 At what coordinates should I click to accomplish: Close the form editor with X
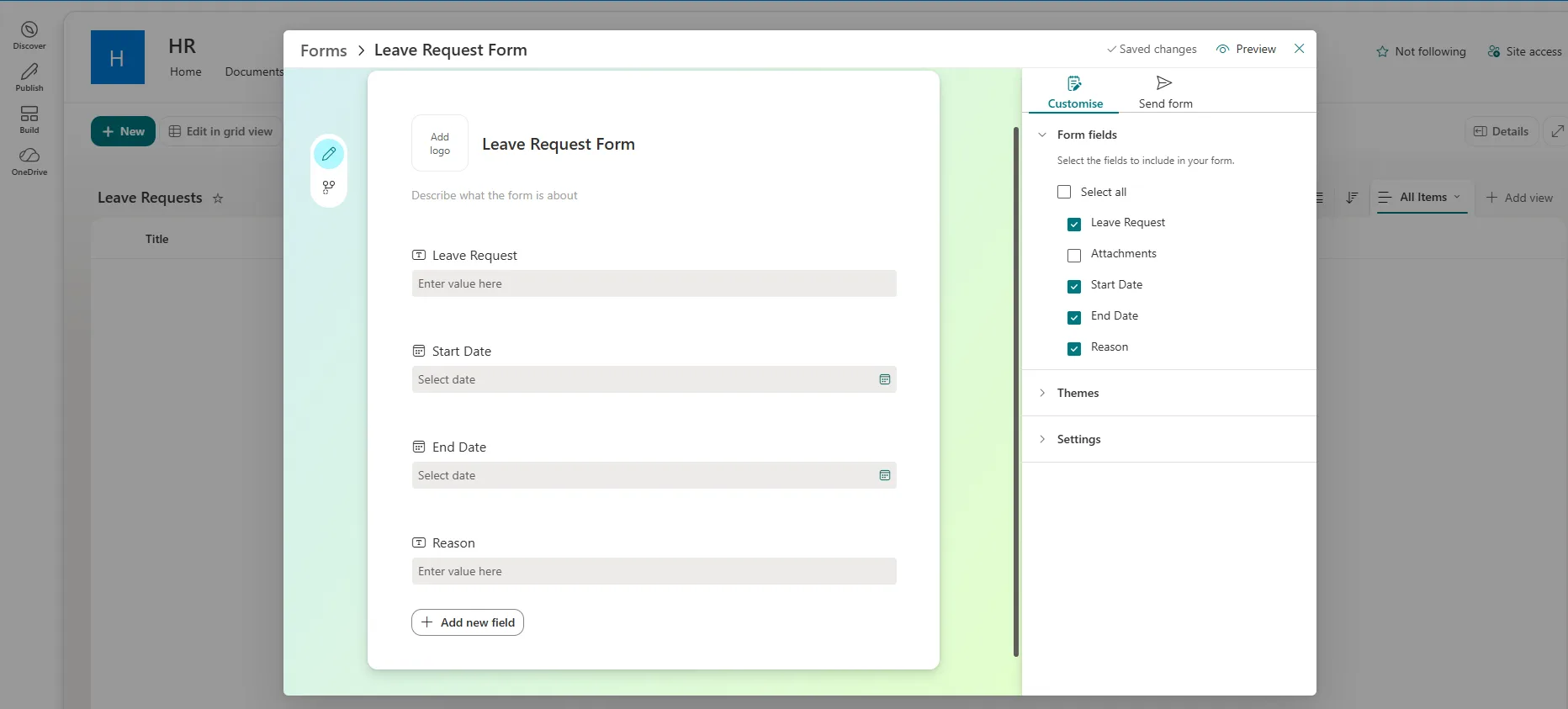click(x=1300, y=49)
